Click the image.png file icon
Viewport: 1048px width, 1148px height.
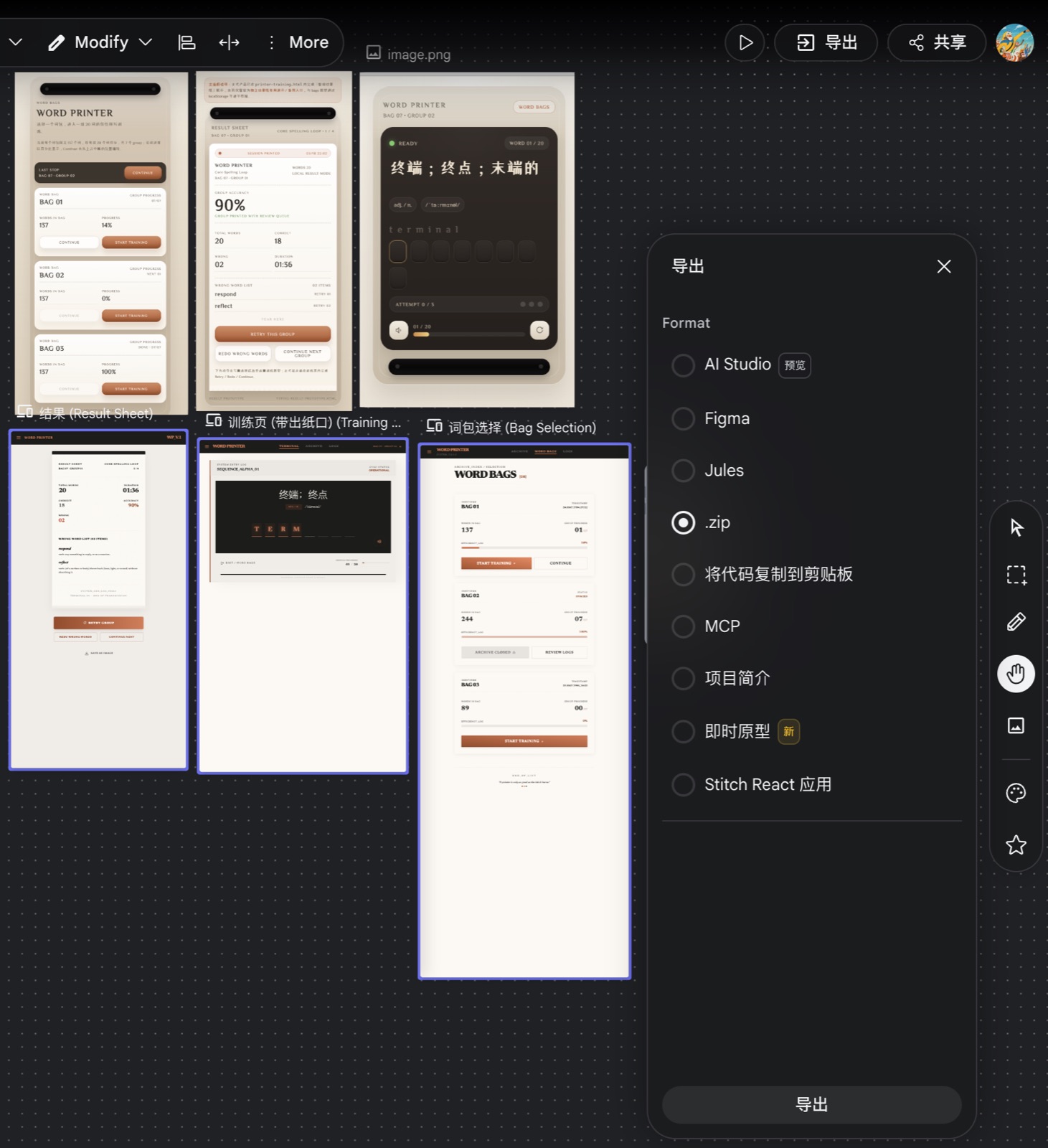[x=373, y=52]
